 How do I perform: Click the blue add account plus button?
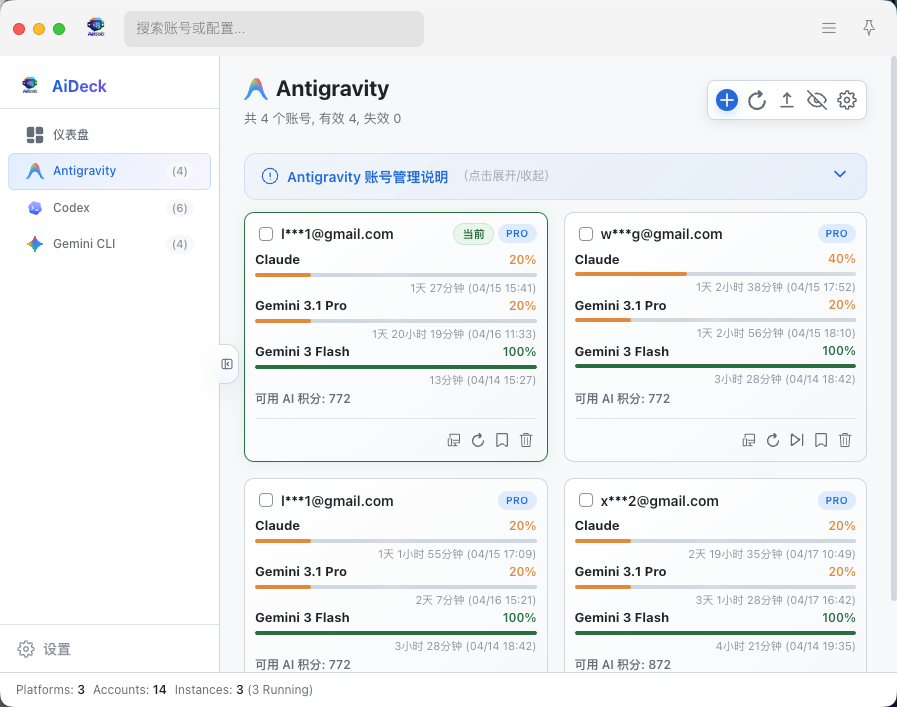727,100
